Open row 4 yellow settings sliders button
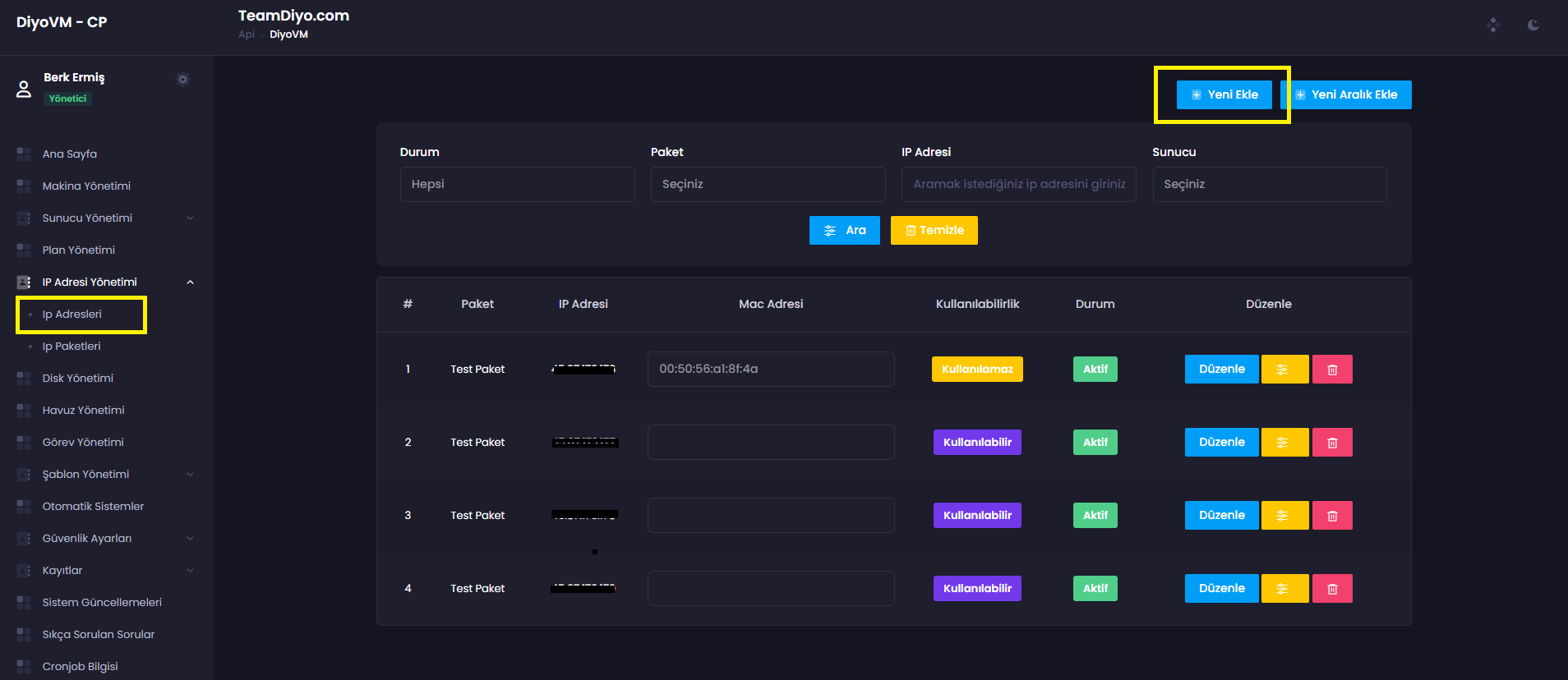The image size is (1568, 680). [x=1284, y=589]
